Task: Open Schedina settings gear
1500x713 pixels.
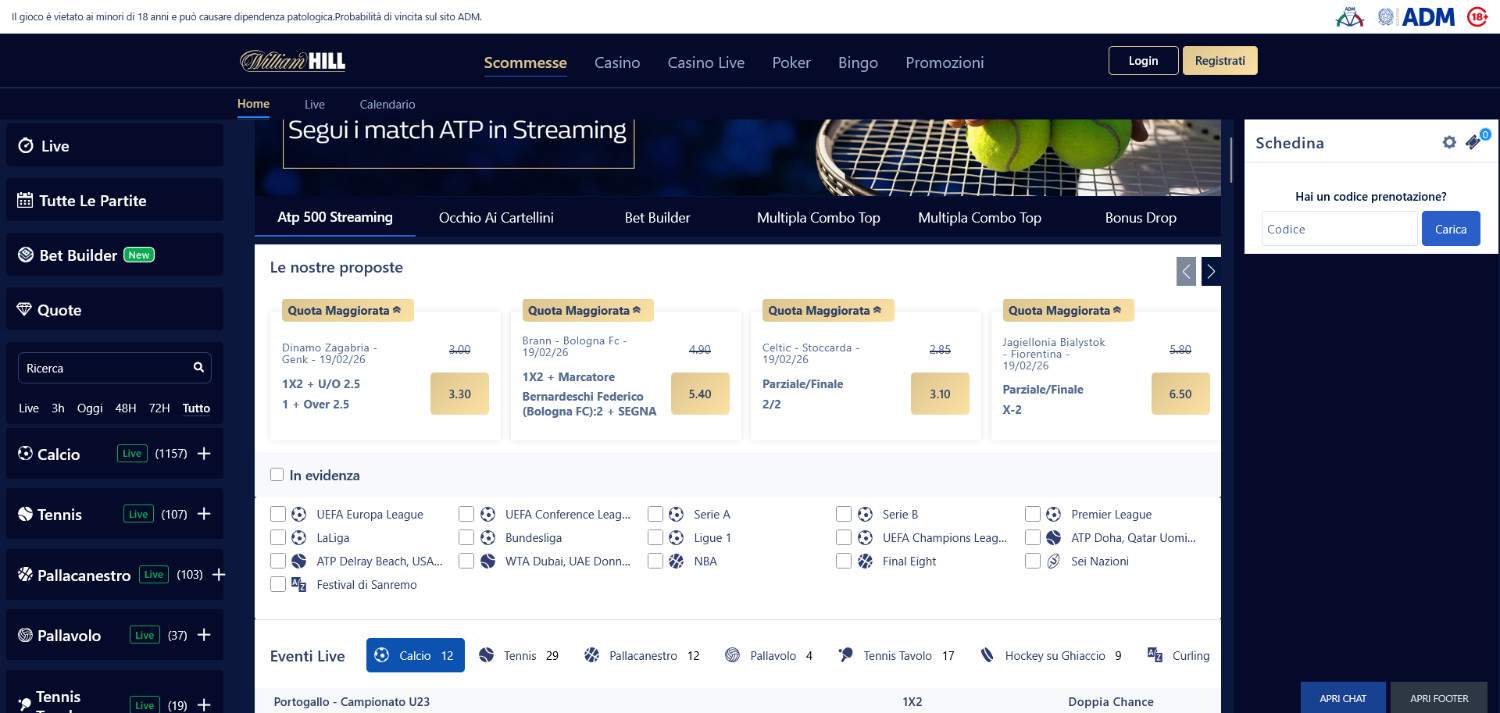Action: (x=1449, y=142)
